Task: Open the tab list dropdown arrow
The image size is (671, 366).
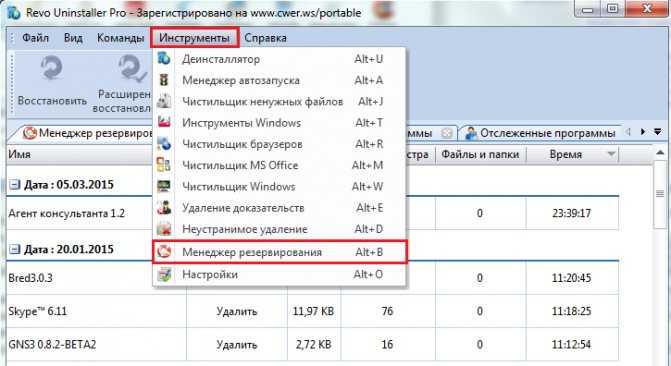Action: point(658,132)
